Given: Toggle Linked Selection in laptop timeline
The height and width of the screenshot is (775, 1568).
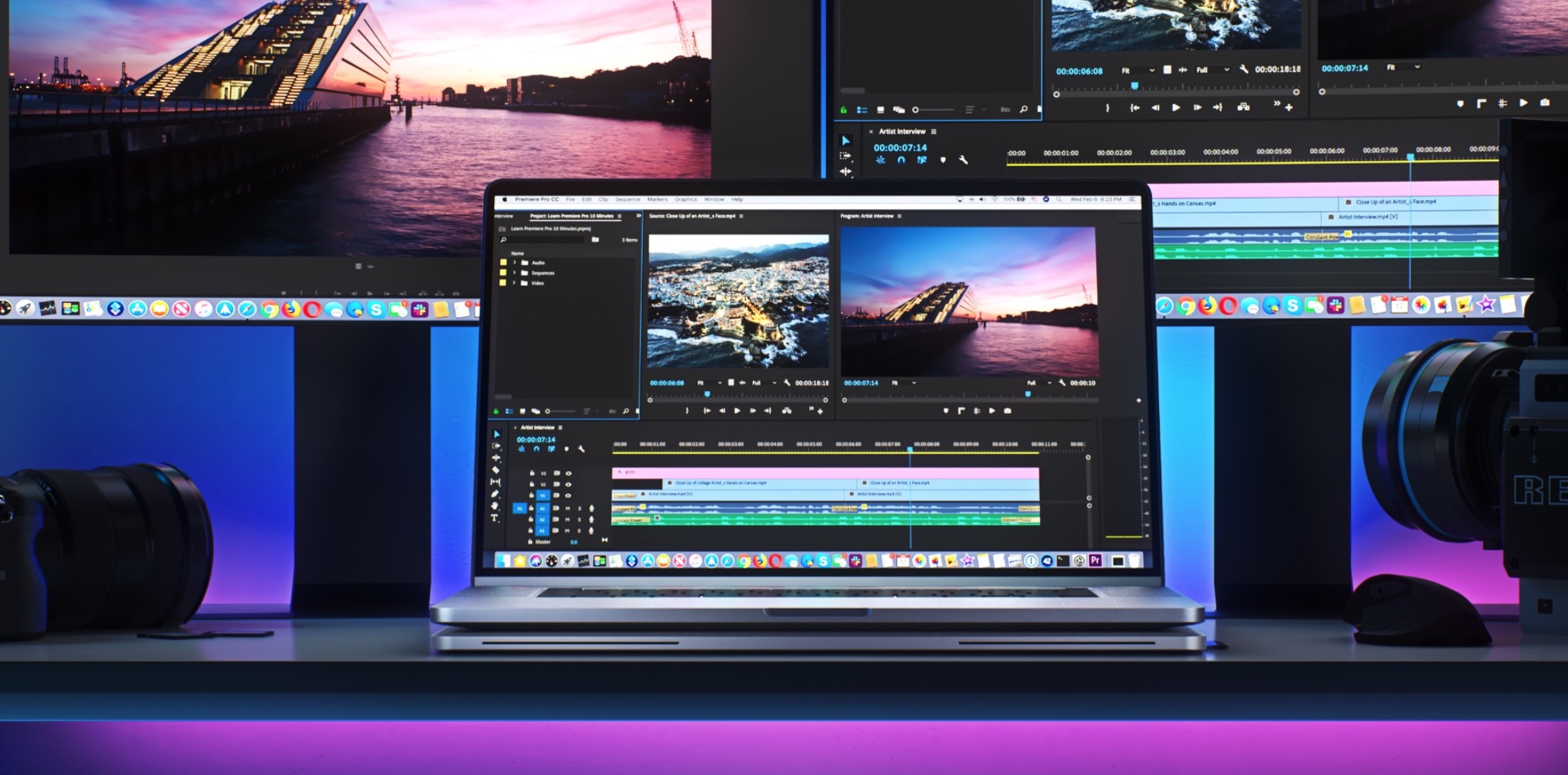Looking at the screenshot, I should pos(551,449).
